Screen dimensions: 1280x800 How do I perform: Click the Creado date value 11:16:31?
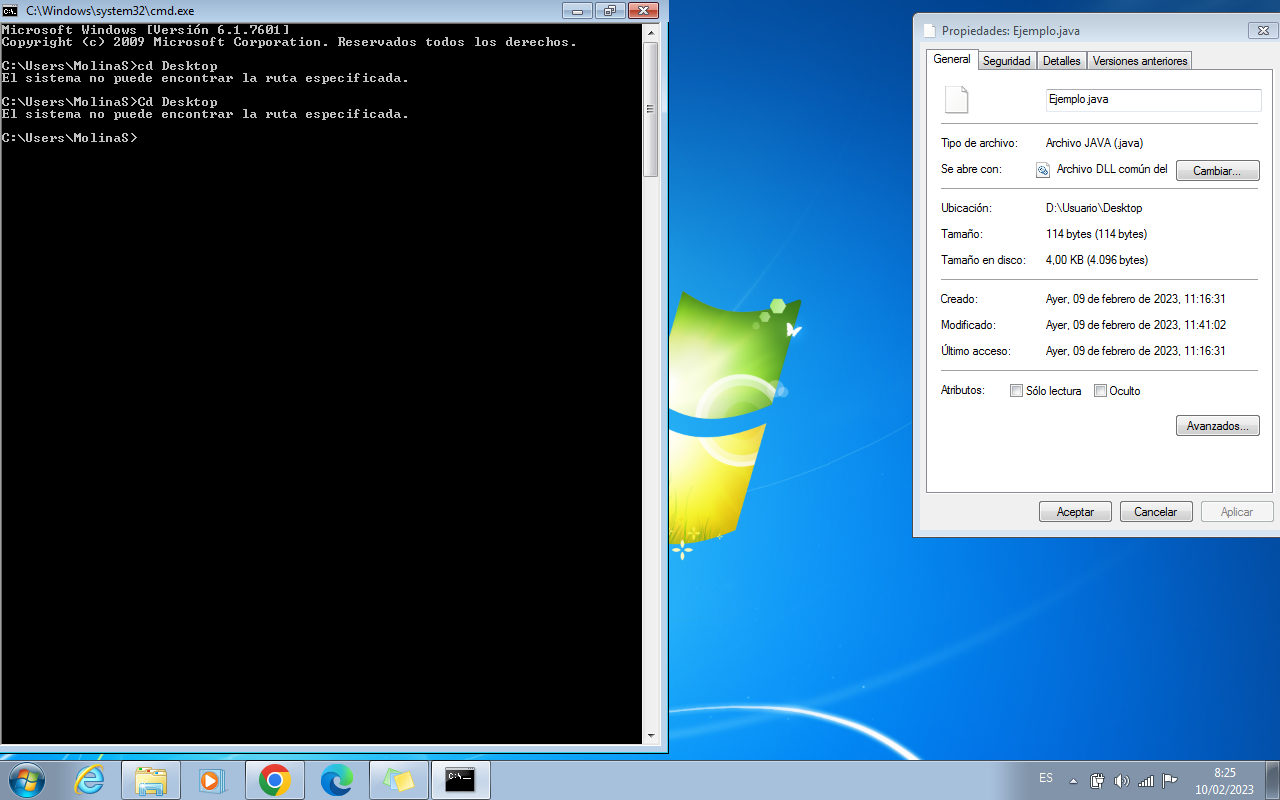(x=1136, y=299)
